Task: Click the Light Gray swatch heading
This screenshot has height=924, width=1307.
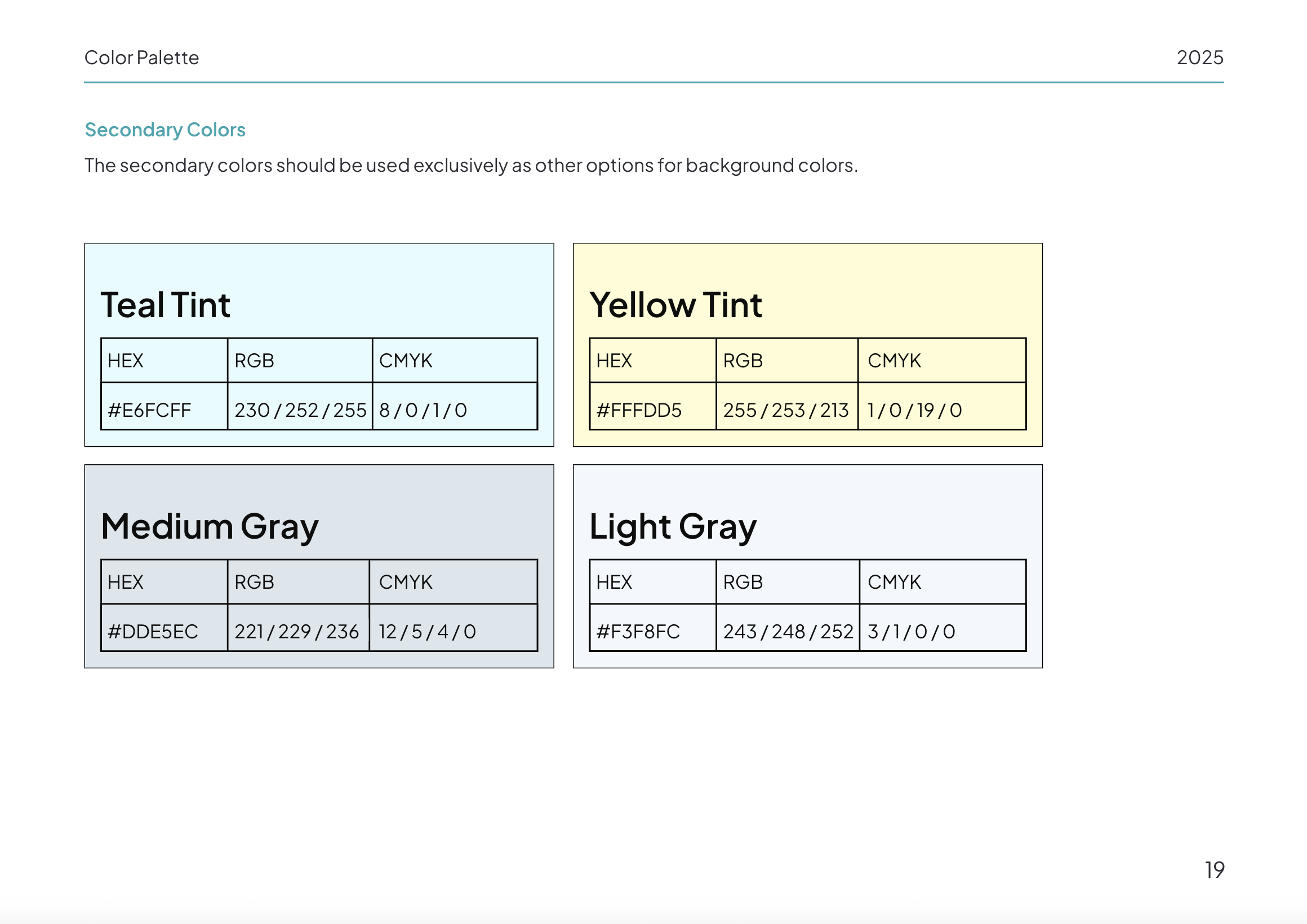Action: (673, 527)
